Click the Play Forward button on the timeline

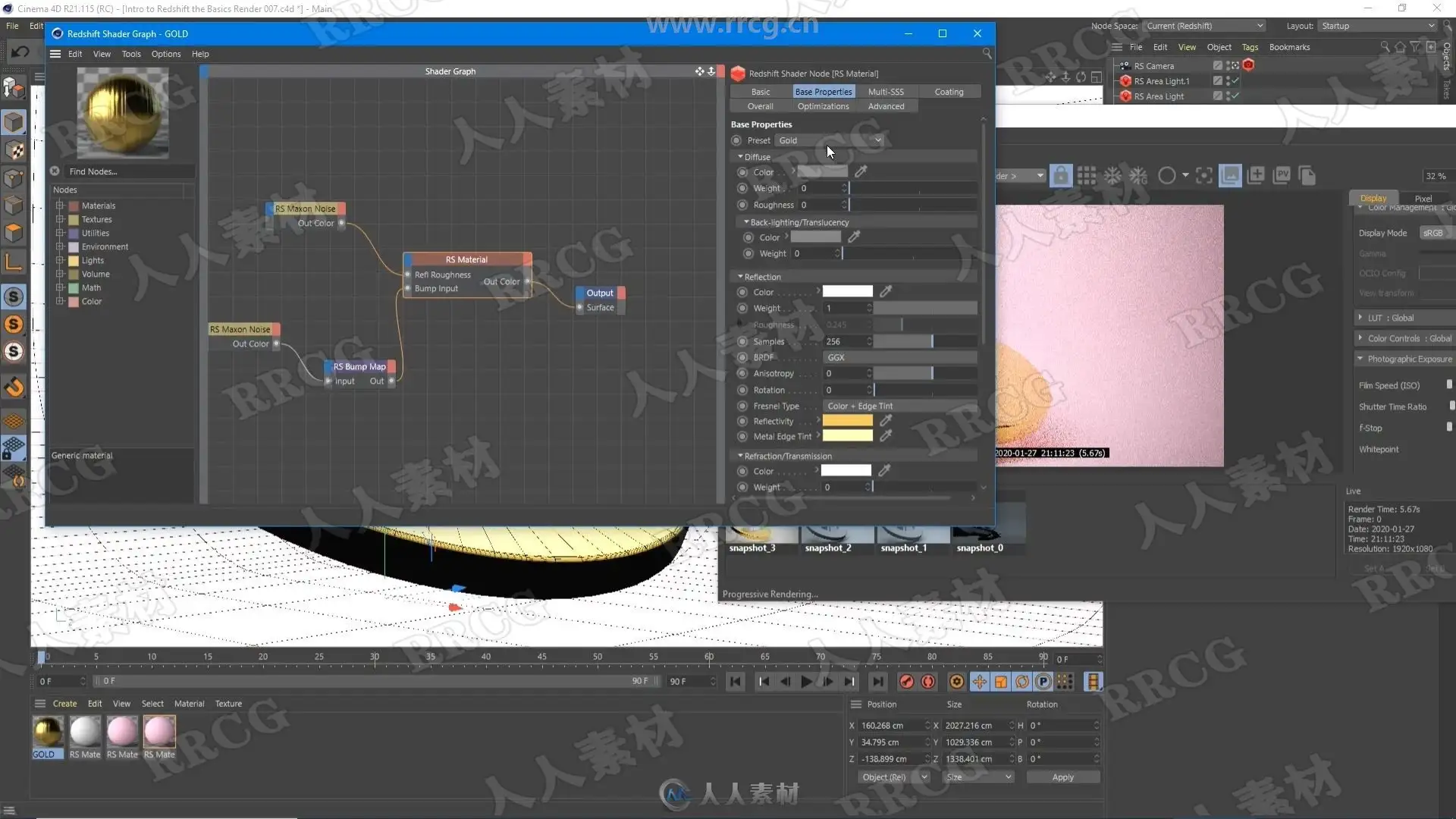pos(806,682)
